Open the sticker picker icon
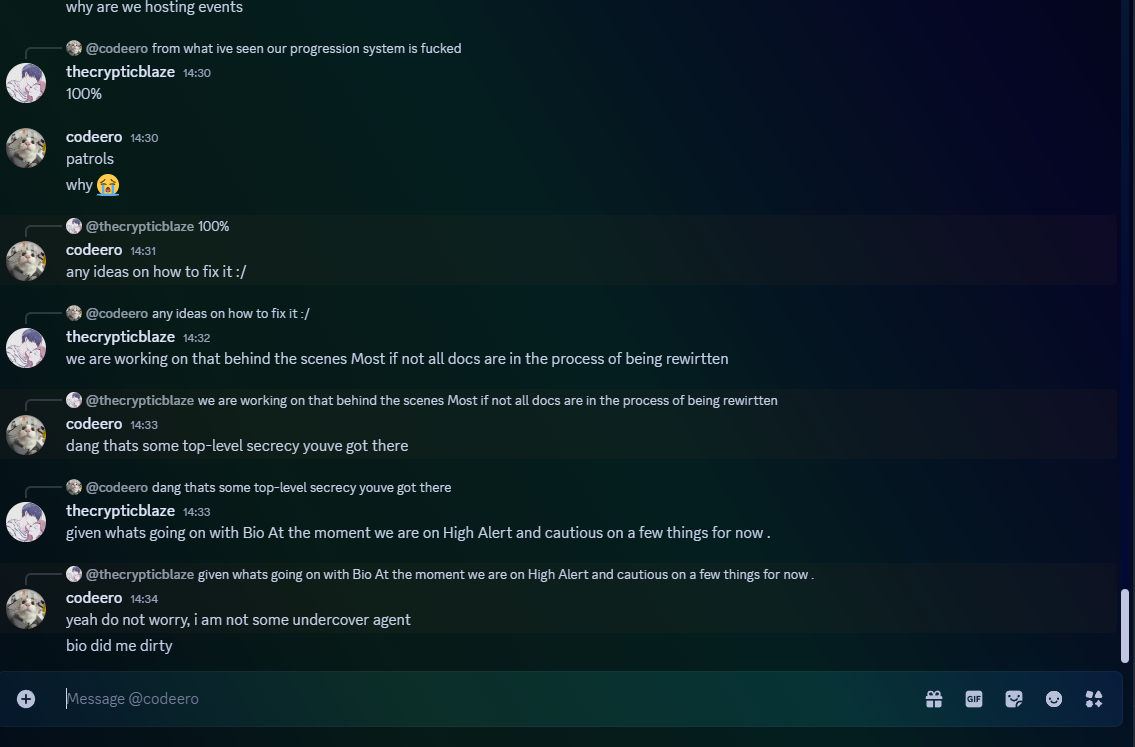 [x=1013, y=699]
